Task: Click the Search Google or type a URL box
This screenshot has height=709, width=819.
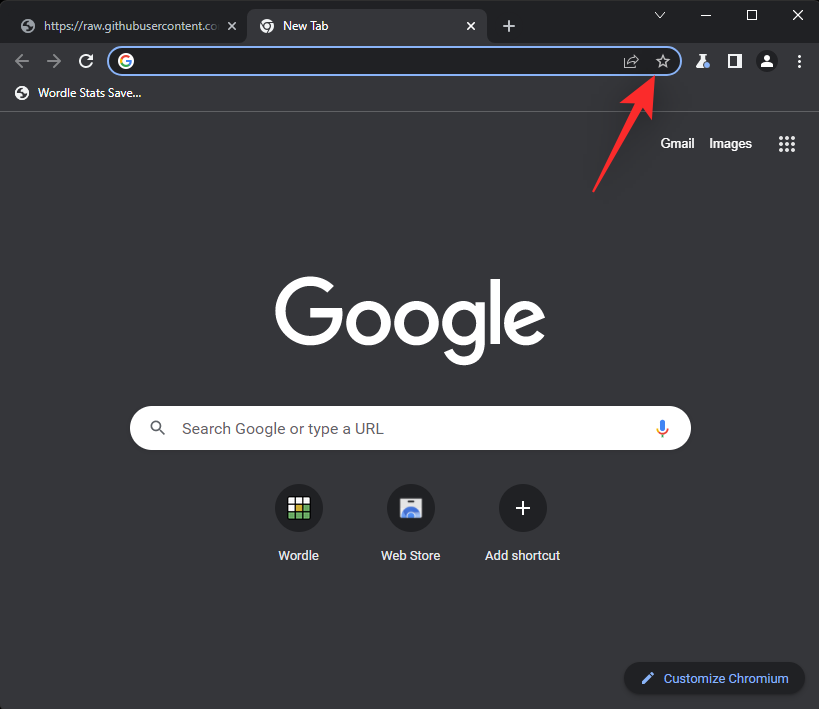Action: point(400,428)
